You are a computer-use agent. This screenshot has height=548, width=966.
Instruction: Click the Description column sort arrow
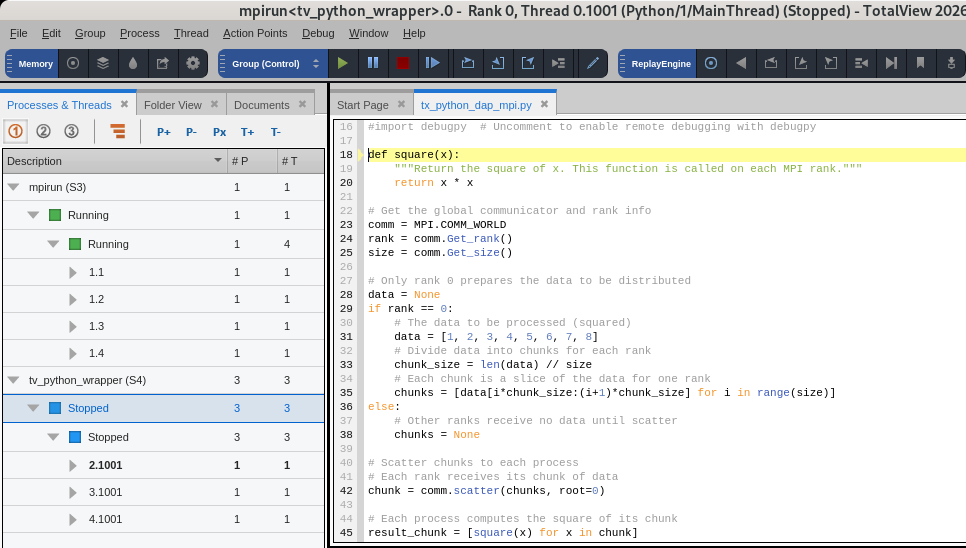point(217,161)
